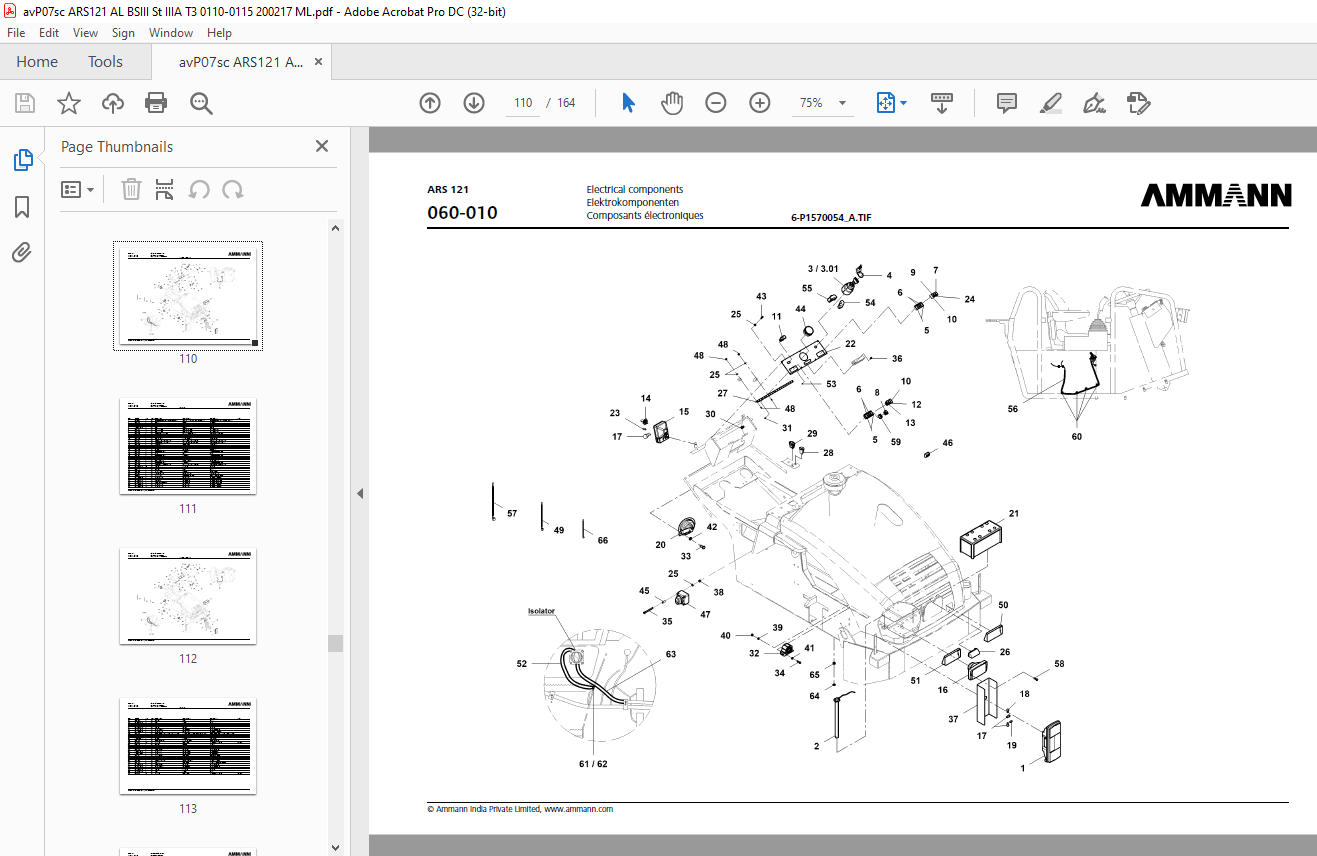The width and height of the screenshot is (1317, 856).
Task: Open the File menu
Action: point(16,33)
